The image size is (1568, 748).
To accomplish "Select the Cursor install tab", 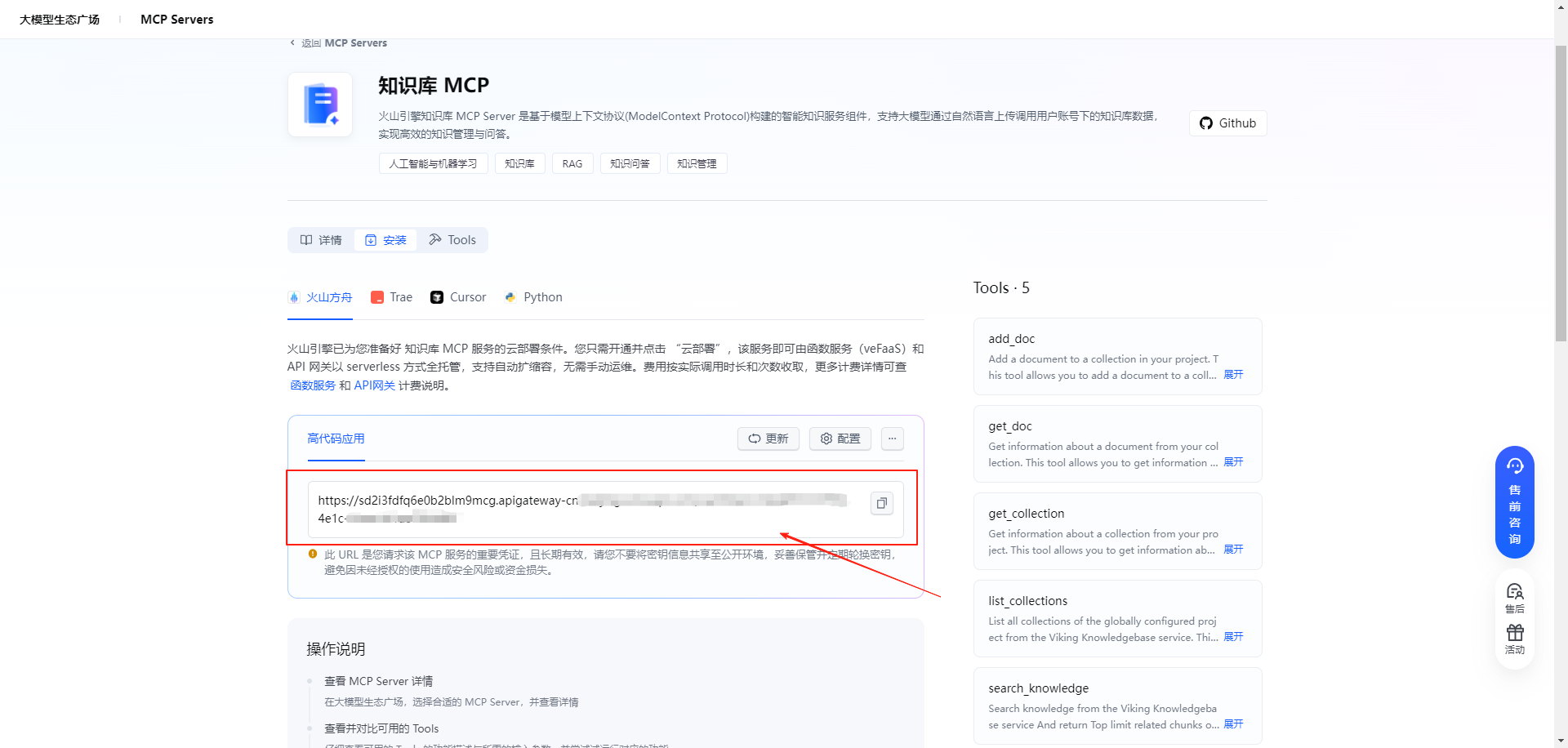I will tap(458, 297).
